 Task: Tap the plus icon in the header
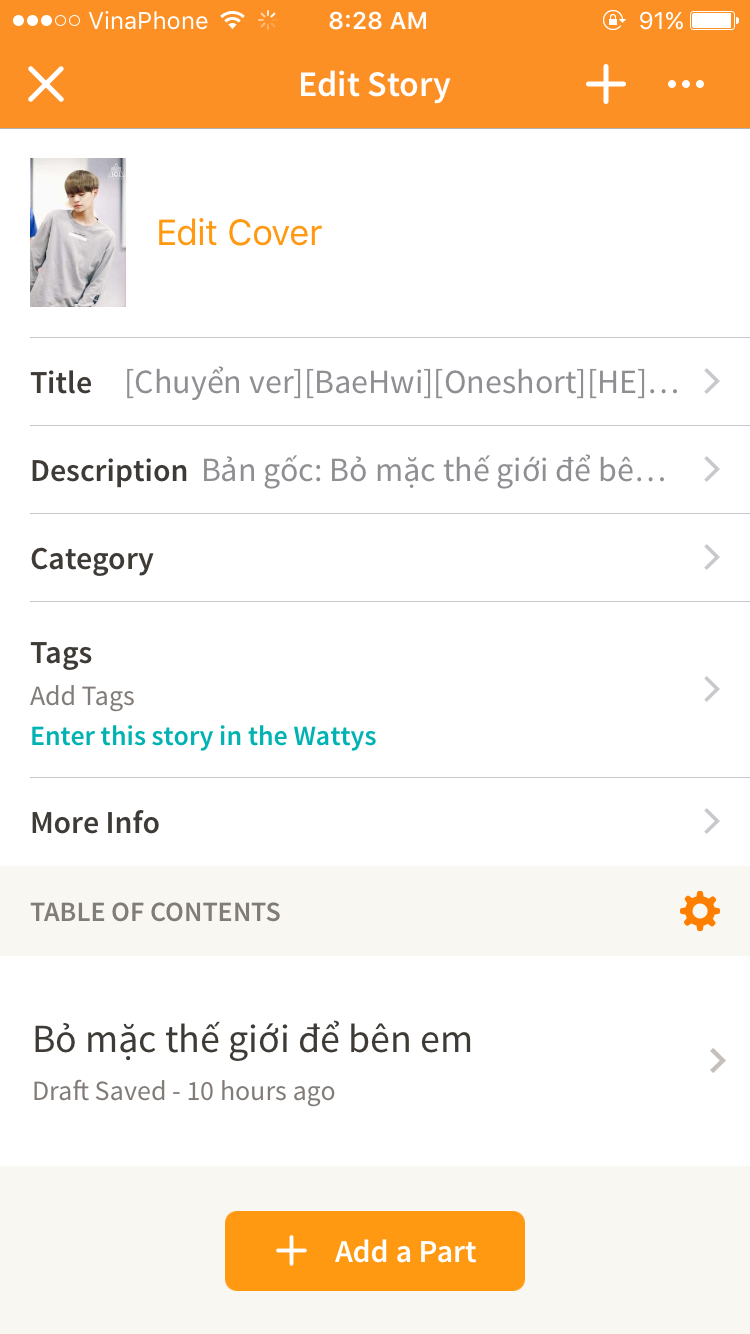pos(606,85)
